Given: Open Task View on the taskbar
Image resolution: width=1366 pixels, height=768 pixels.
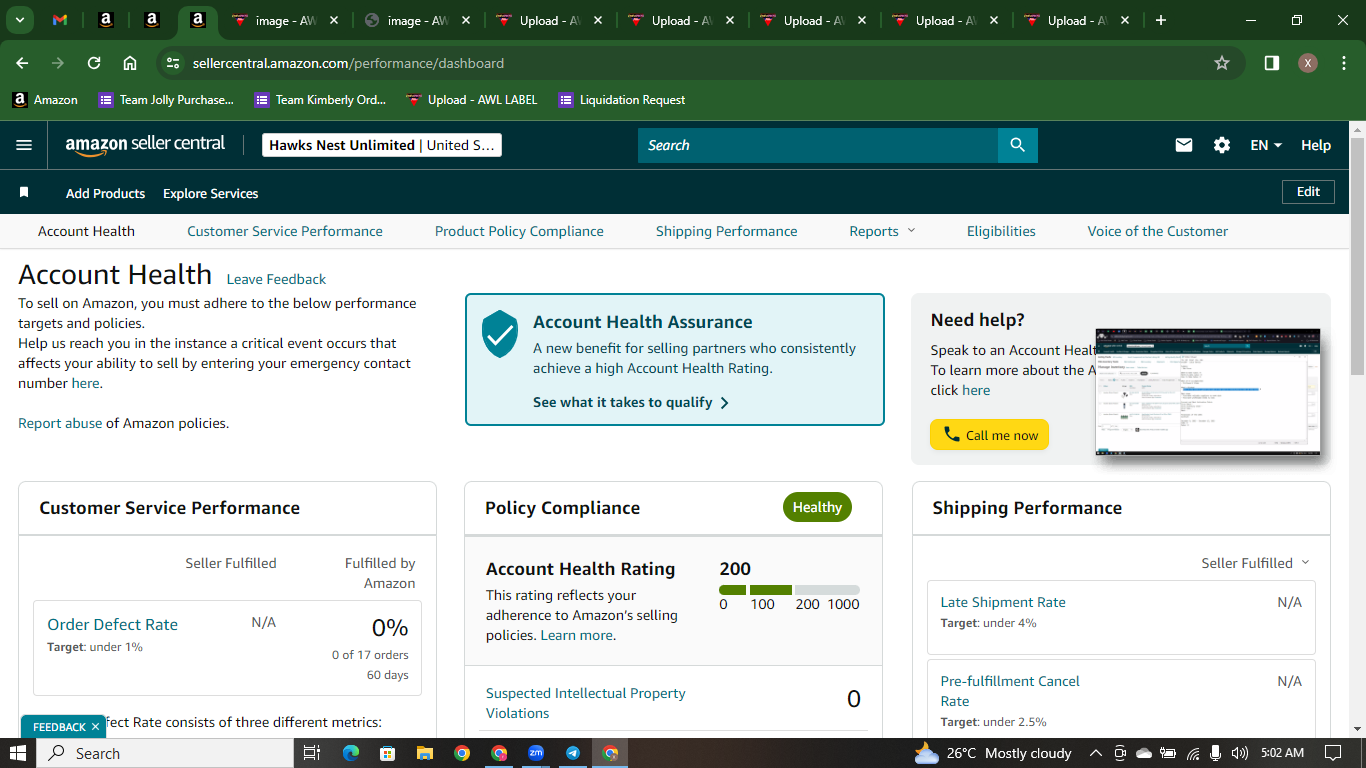Looking at the screenshot, I should pyautogui.click(x=311, y=753).
